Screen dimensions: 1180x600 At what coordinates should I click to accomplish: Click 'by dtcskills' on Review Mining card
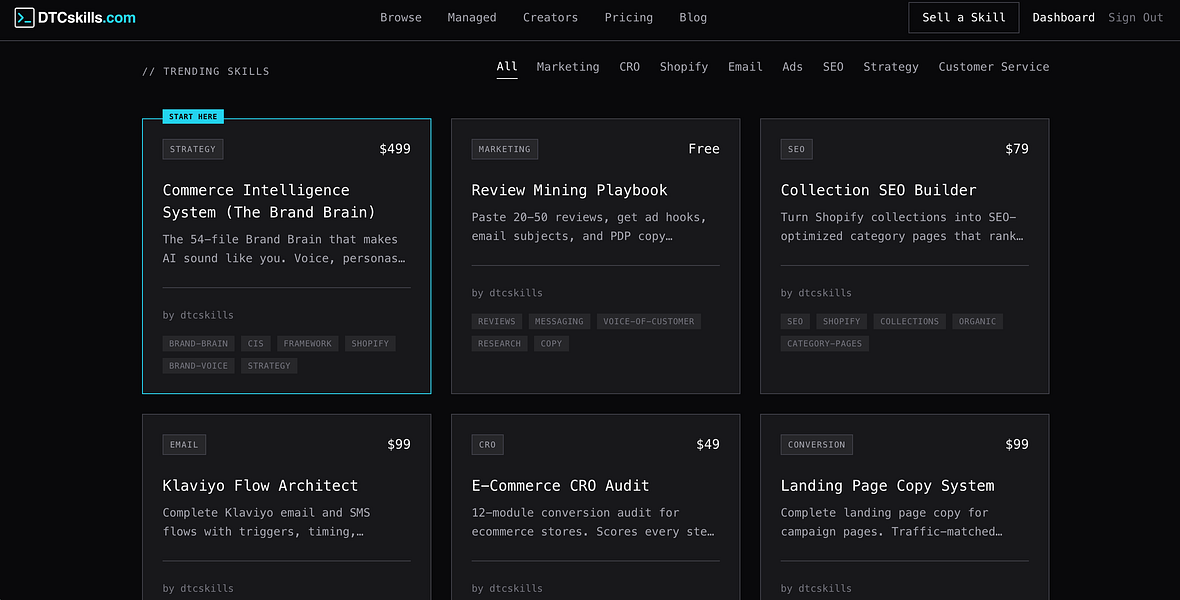pos(506,293)
